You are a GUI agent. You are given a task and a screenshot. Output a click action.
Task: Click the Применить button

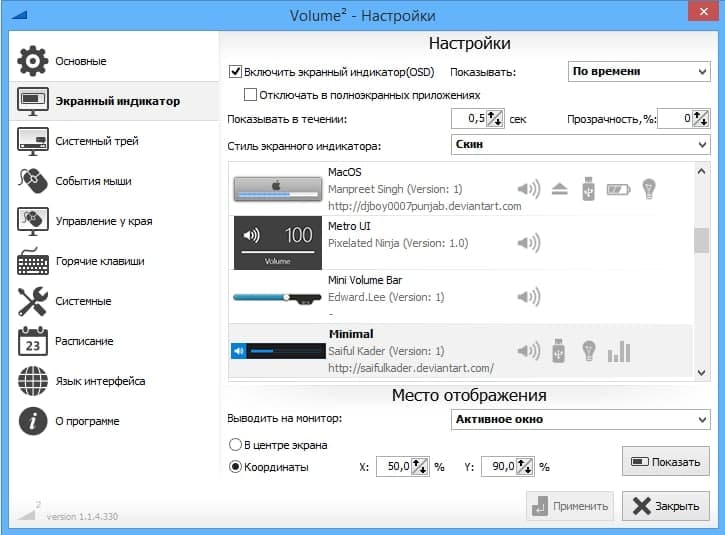(570, 506)
